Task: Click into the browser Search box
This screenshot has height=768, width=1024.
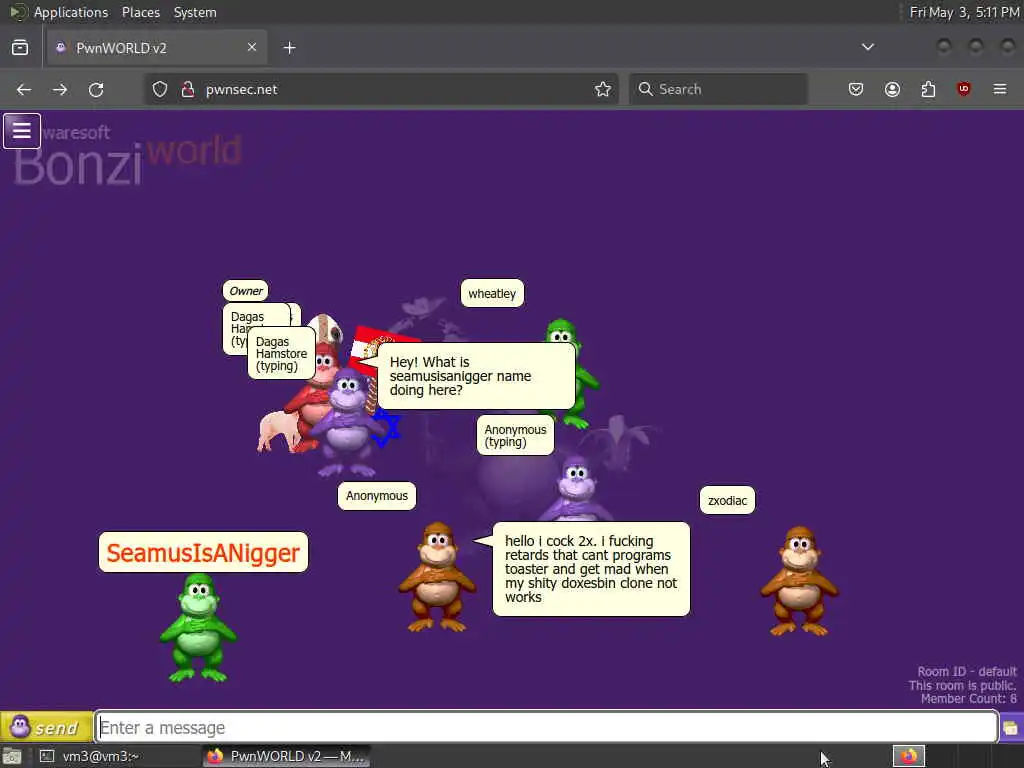Action: click(x=718, y=89)
